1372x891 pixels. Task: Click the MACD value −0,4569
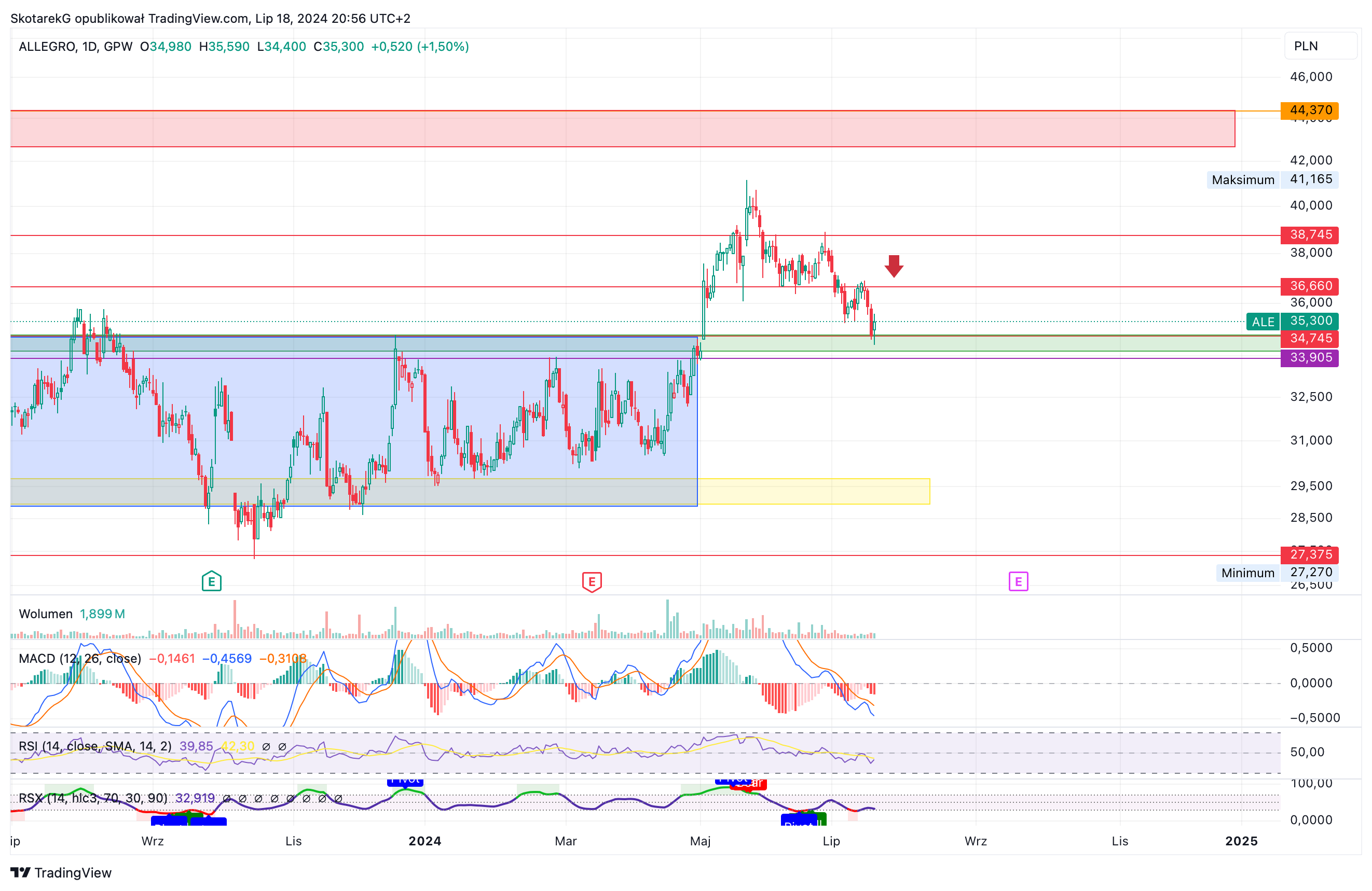click(x=227, y=659)
